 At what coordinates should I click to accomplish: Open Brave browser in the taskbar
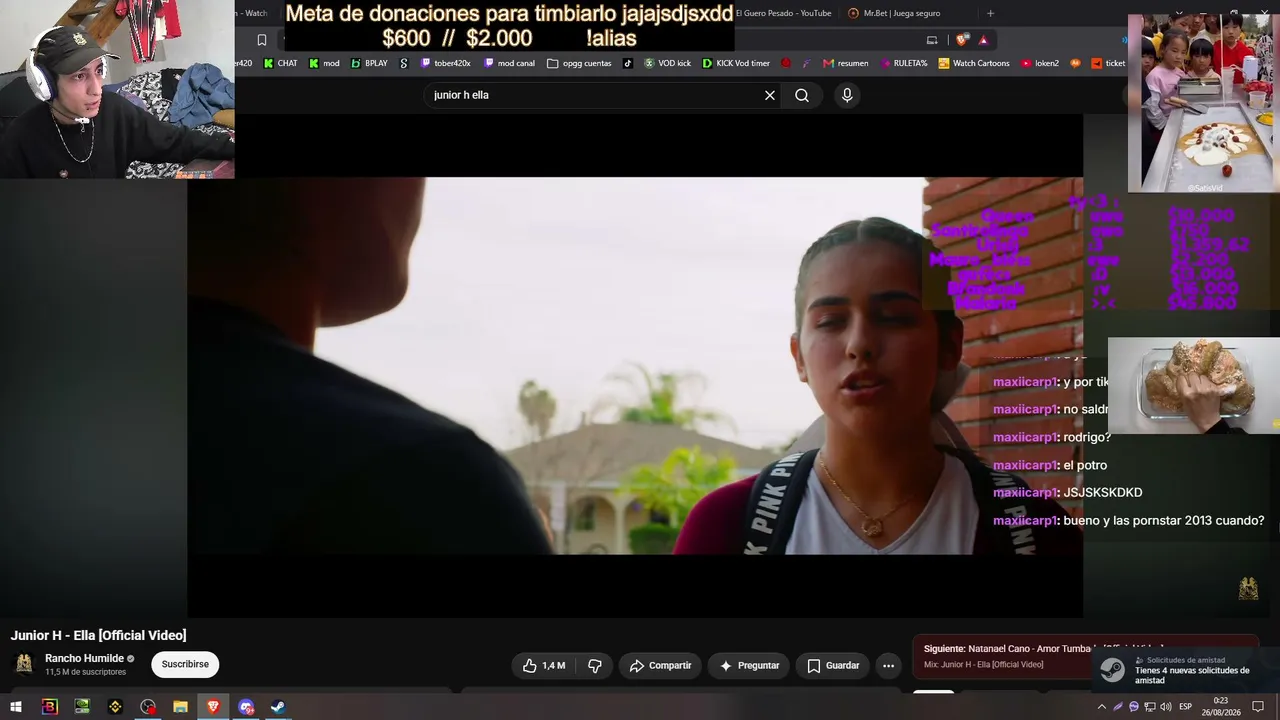point(213,707)
